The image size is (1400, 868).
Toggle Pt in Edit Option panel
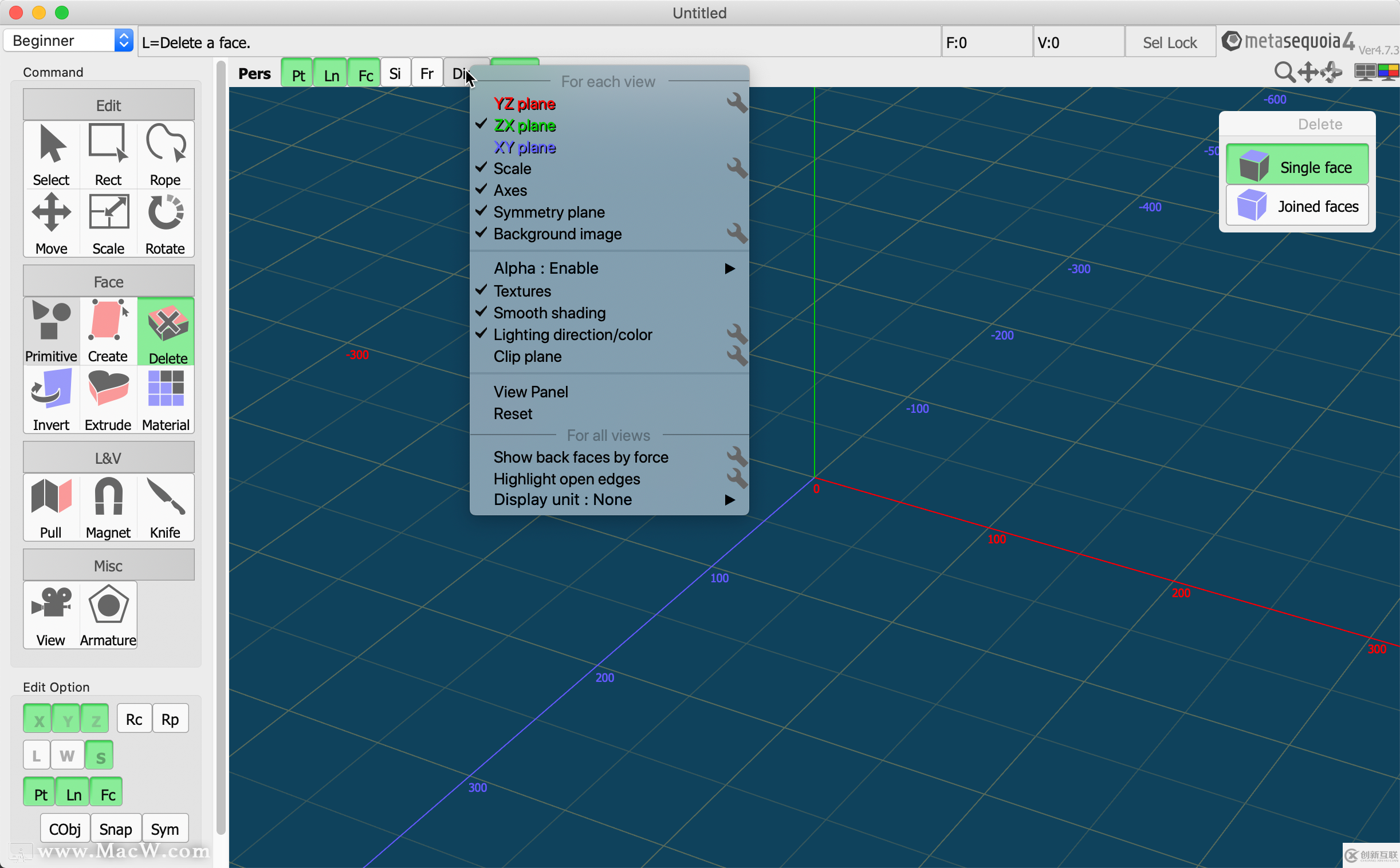[x=40, y=793]
